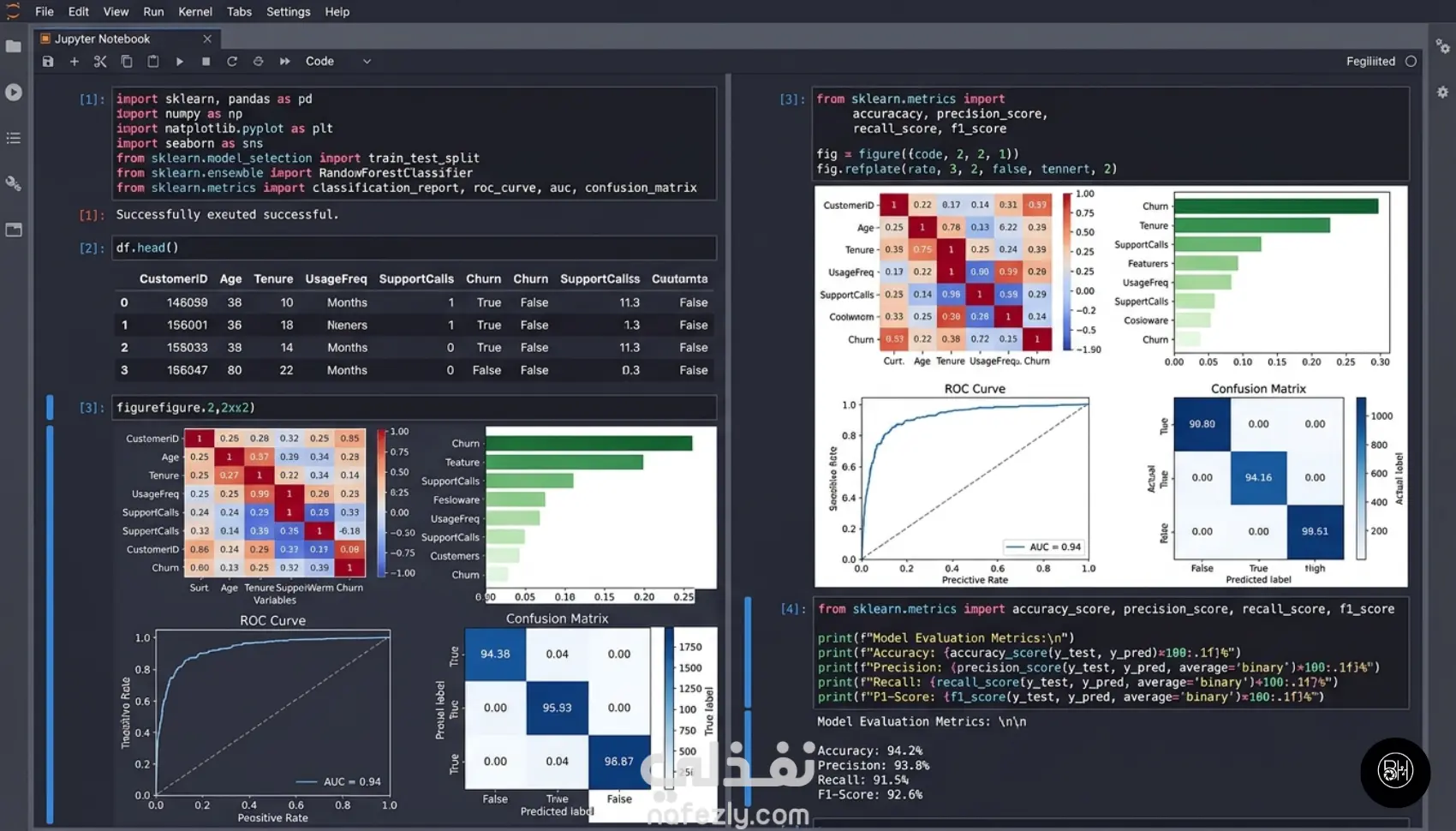The image size is (1456, 831).
Task: Click the df.head() cell input
Action: [415, 248]
